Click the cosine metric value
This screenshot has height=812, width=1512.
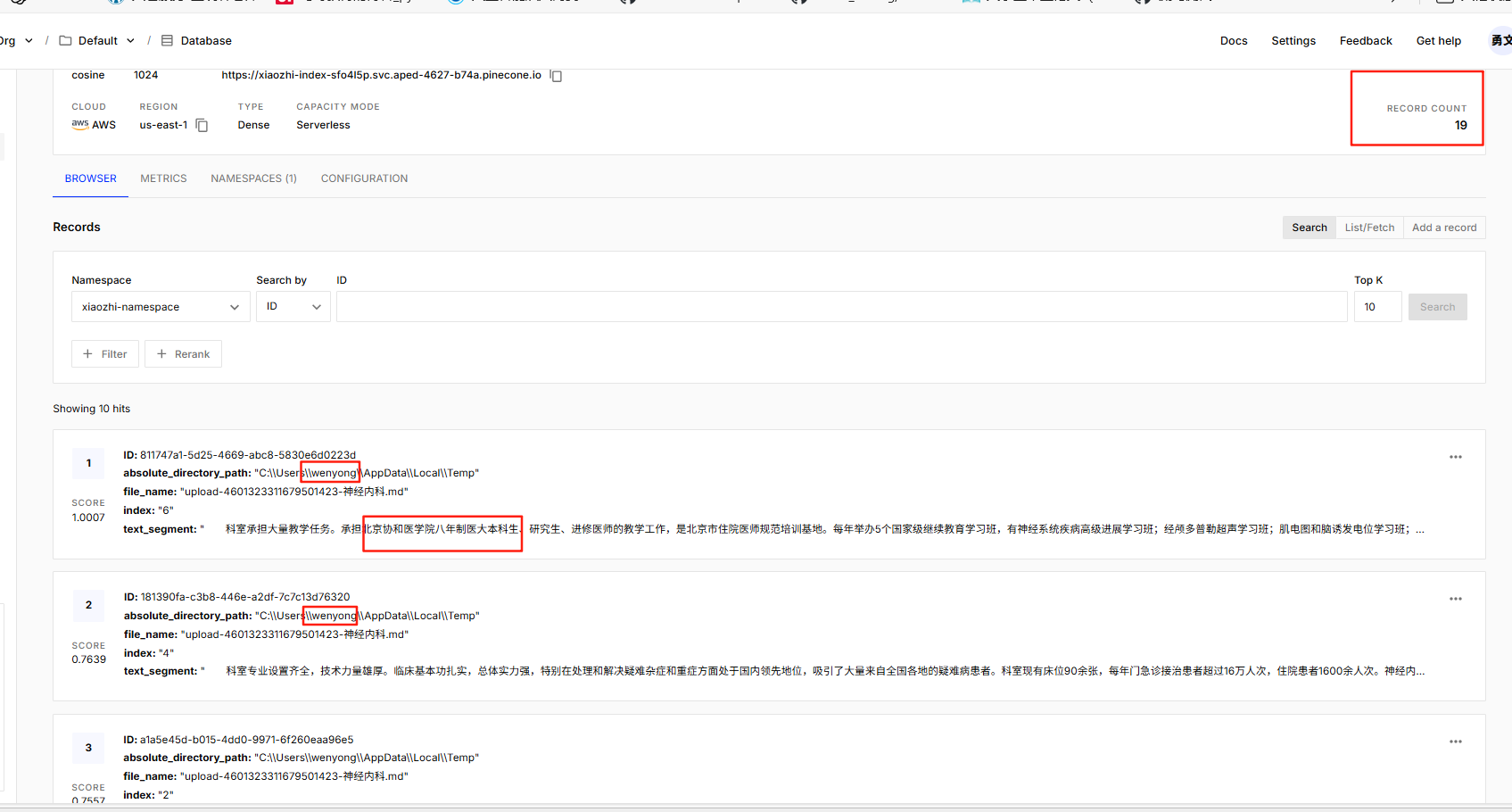coord(88,75)
